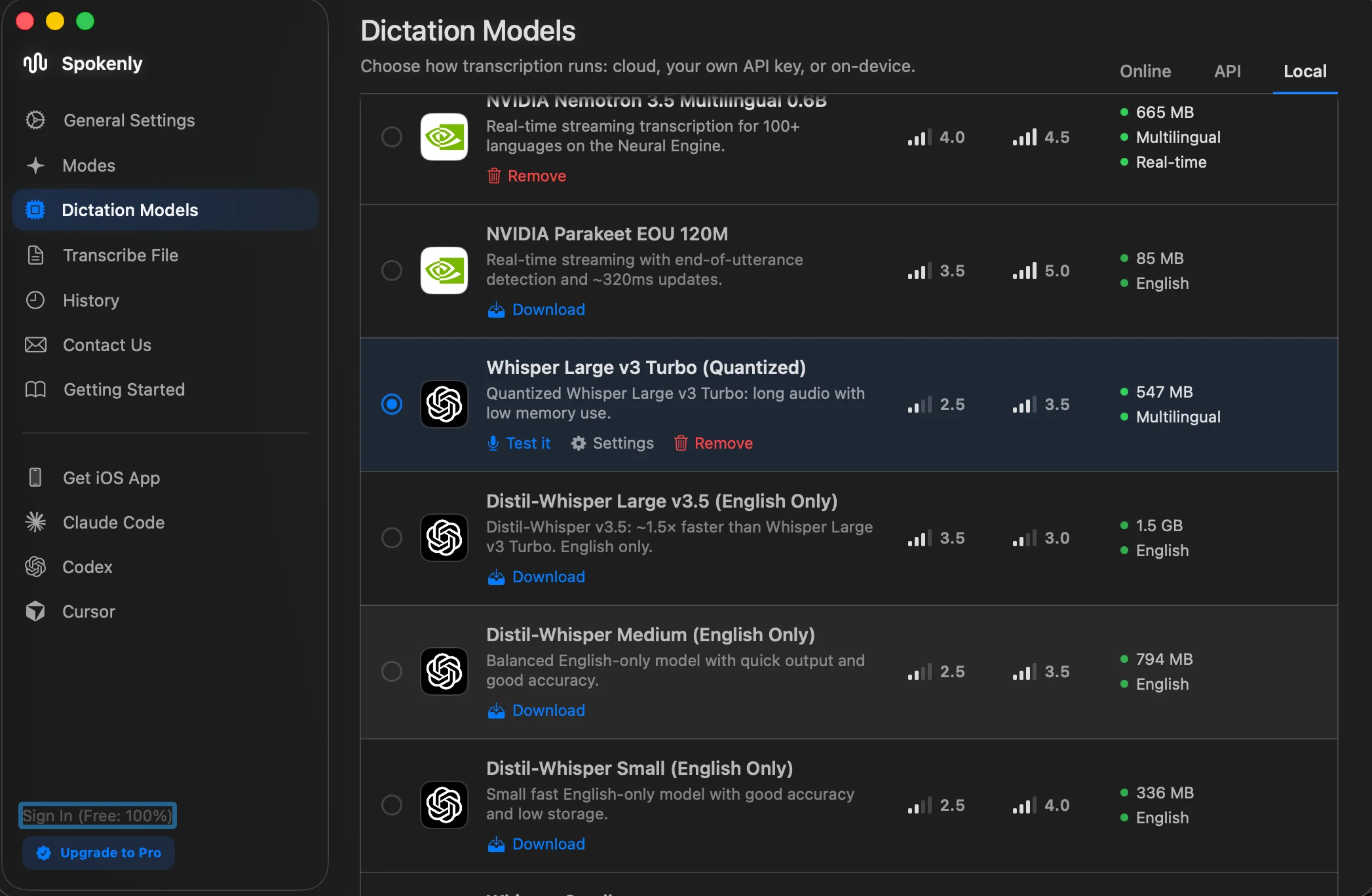Download the Distil-Whisper Medium model
This screenshot has height=896, width=1372.
(x=536, y=711)
